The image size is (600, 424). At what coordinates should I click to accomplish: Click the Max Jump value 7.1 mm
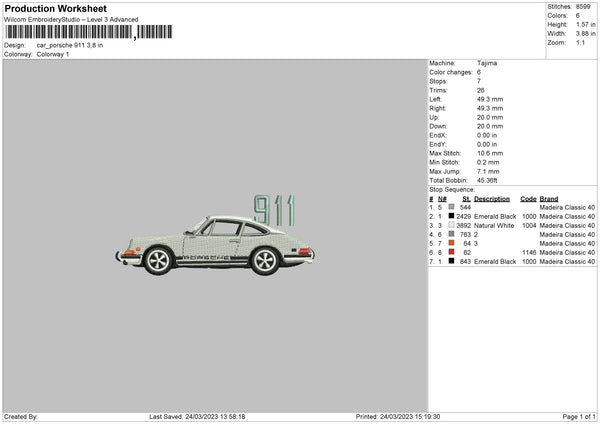(x=488, y=171)
